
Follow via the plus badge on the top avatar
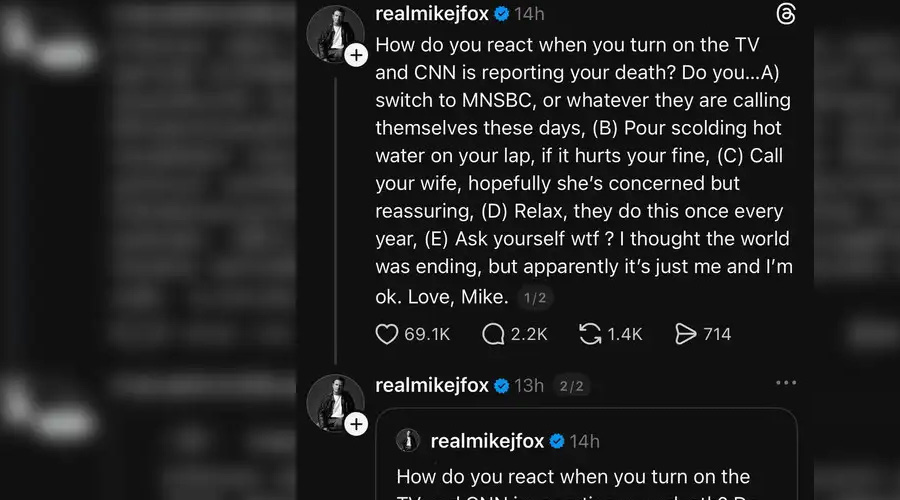[x=356, y=56]
